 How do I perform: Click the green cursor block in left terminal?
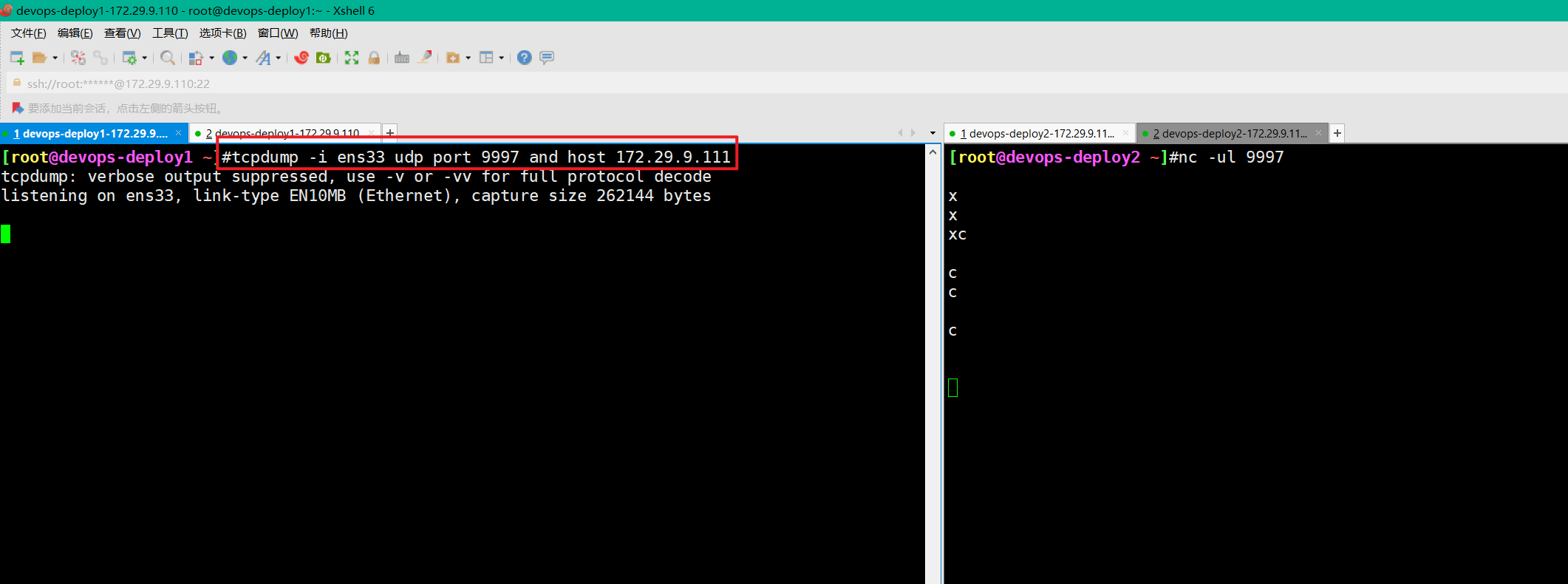(x=6, y=234)
